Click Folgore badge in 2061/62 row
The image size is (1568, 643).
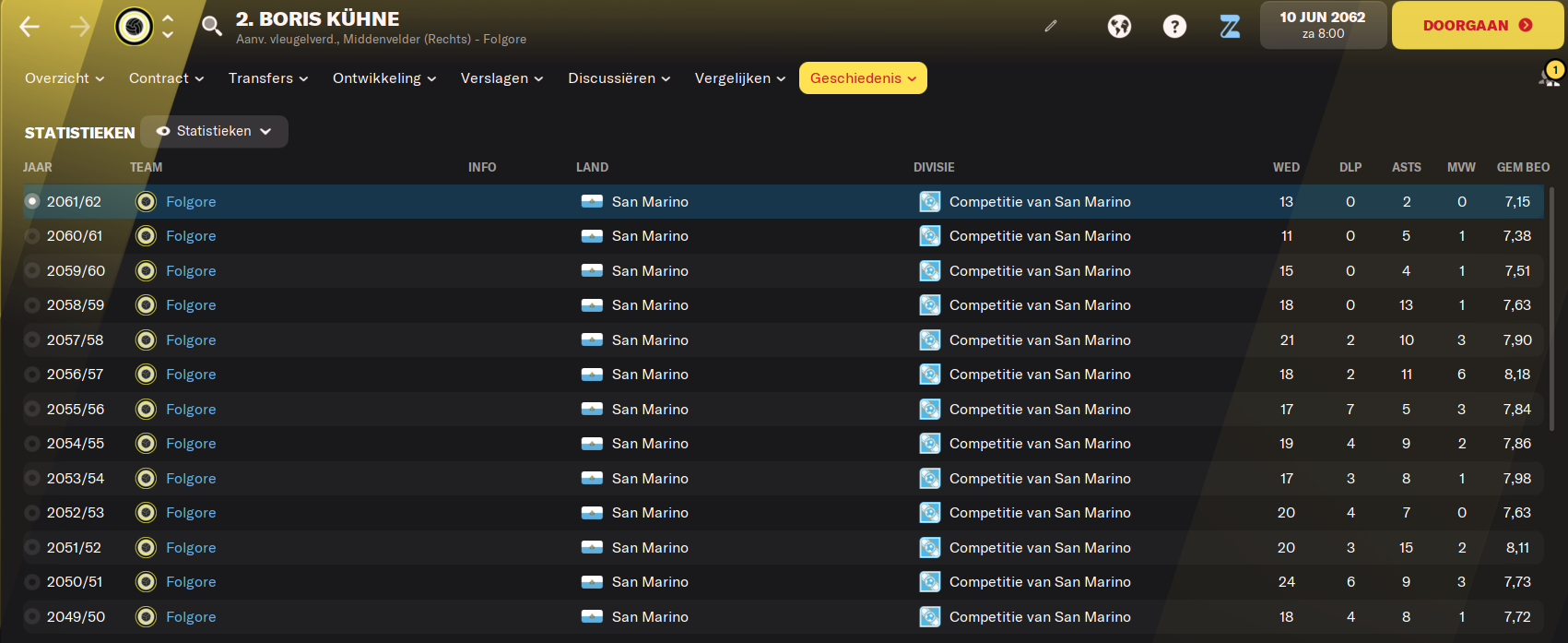click(x=146, y=201)
